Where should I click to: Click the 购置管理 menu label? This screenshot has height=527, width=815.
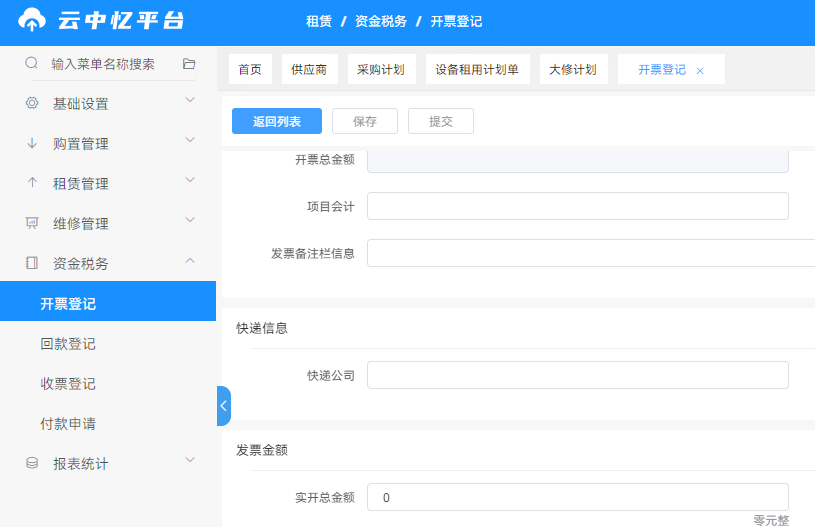coord(81,144)
